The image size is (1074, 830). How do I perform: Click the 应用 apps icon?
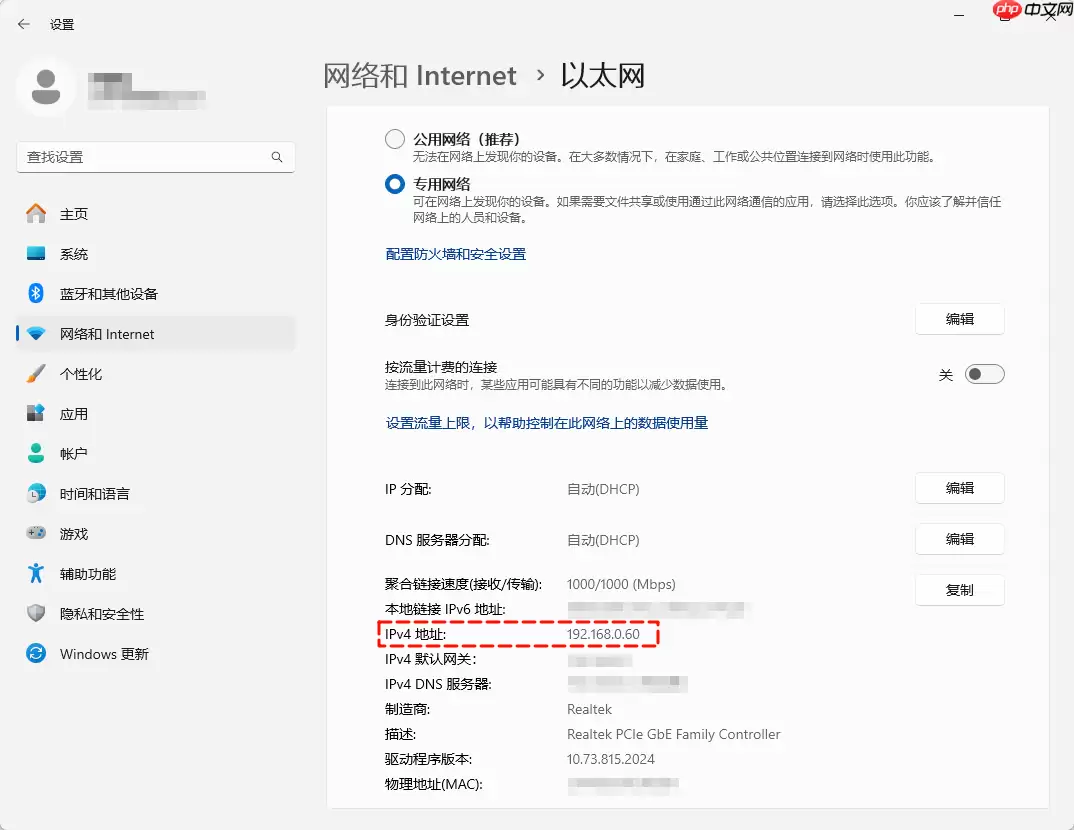coord(36,413)
